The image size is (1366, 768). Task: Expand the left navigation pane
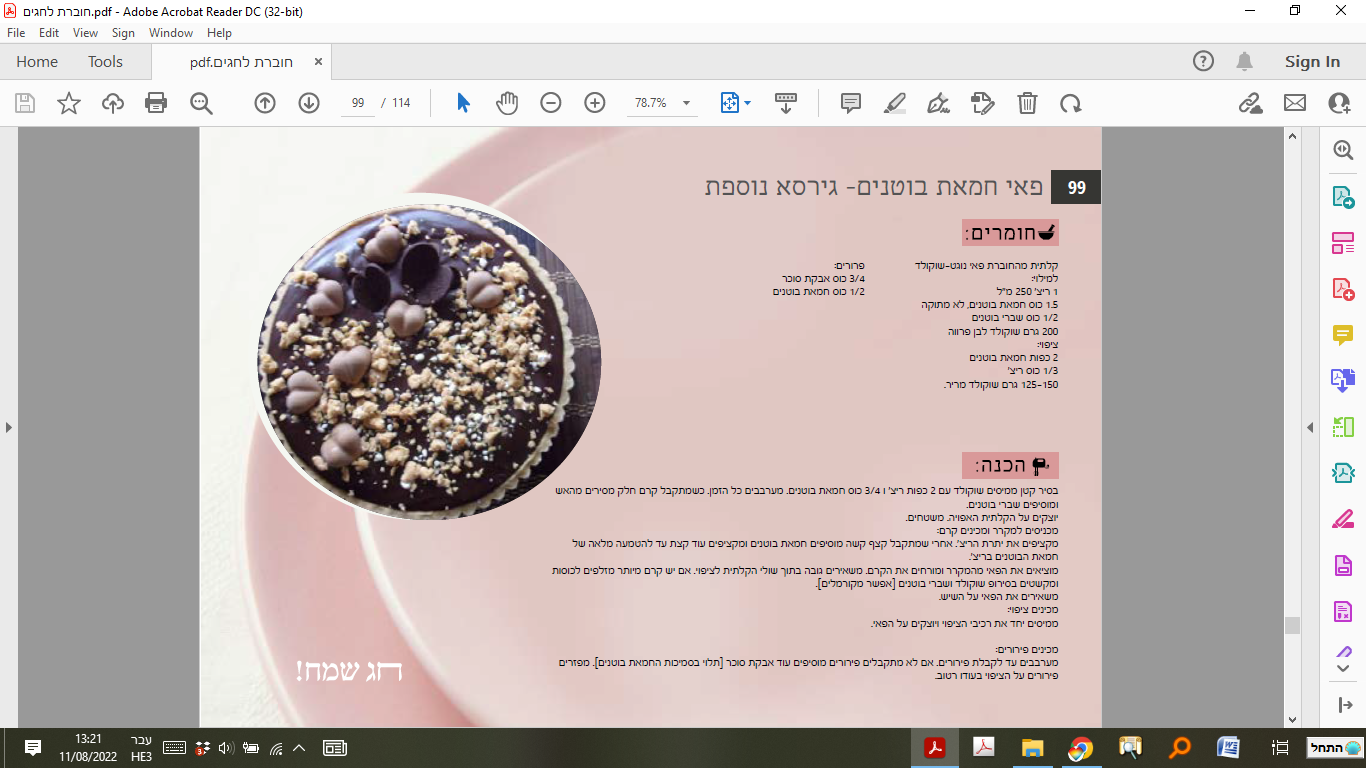[8, 427]
